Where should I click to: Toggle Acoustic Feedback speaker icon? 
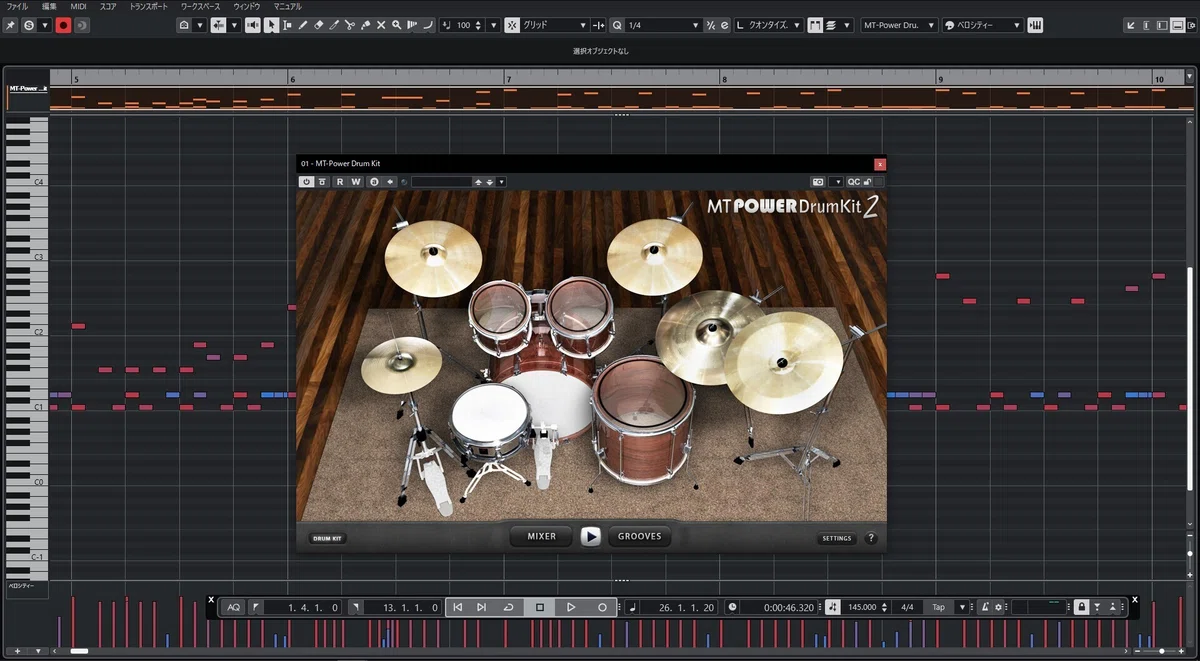click(x=253, y=25)
